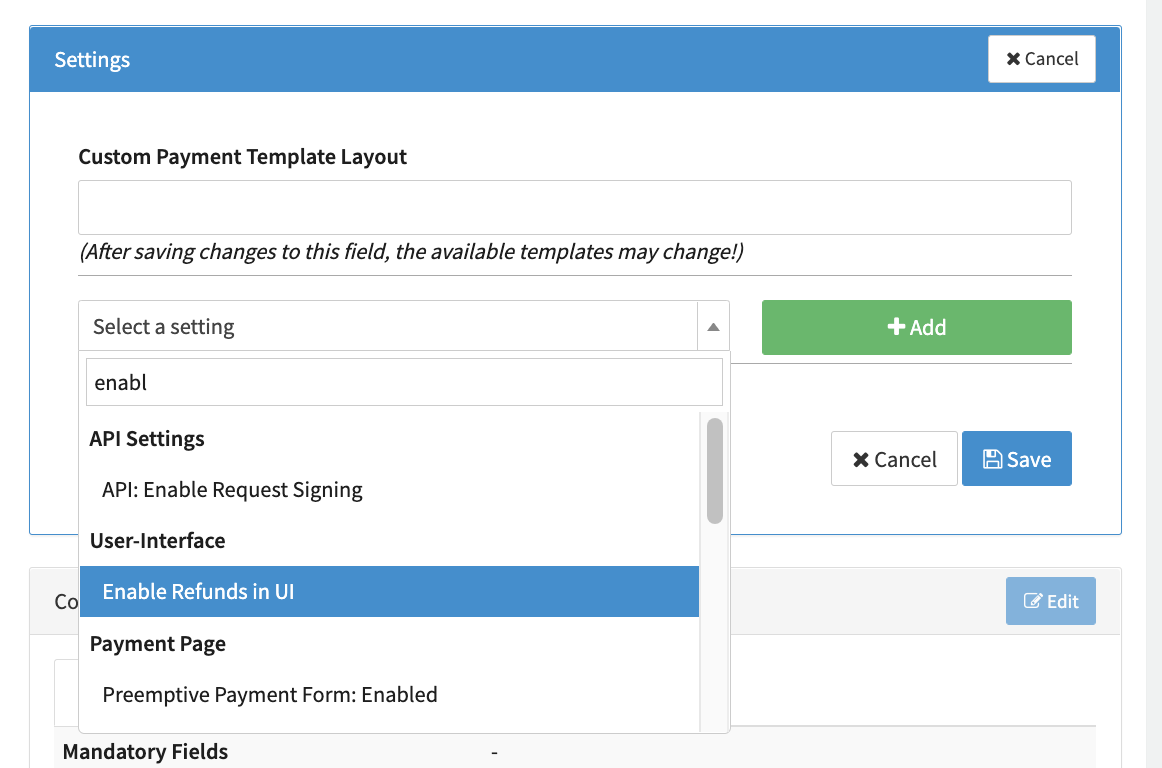Pick "Preemptive Payment Form: Enabled" option
1162x768 pixels.
tap(270, 694)
